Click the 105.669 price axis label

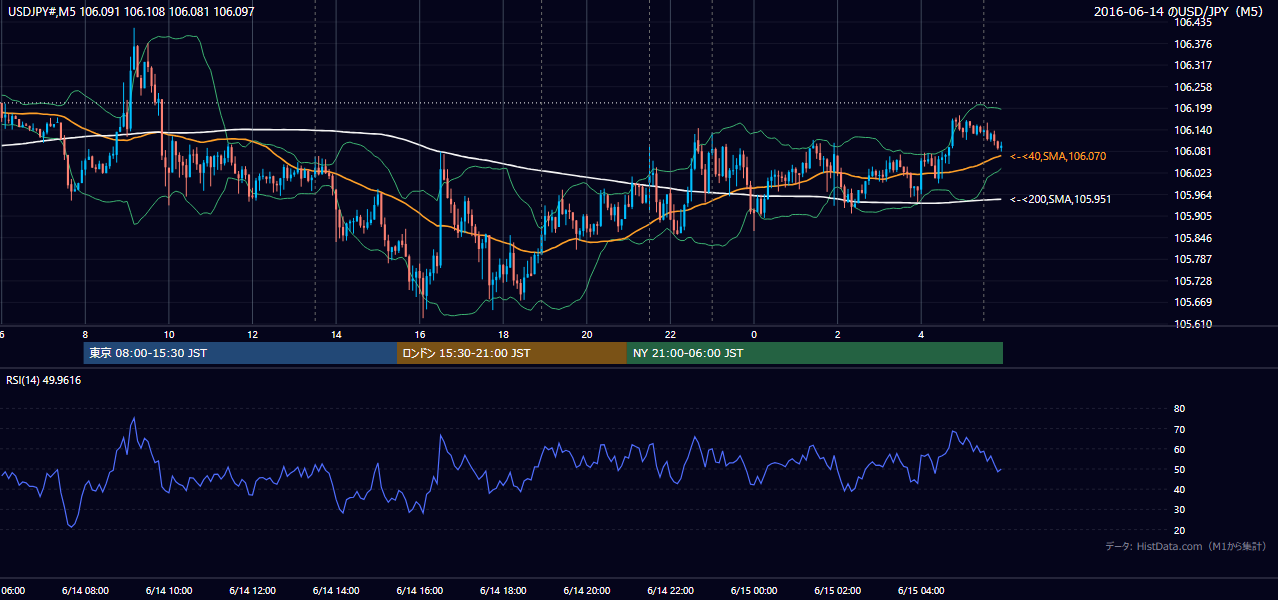click(1194, 302)
